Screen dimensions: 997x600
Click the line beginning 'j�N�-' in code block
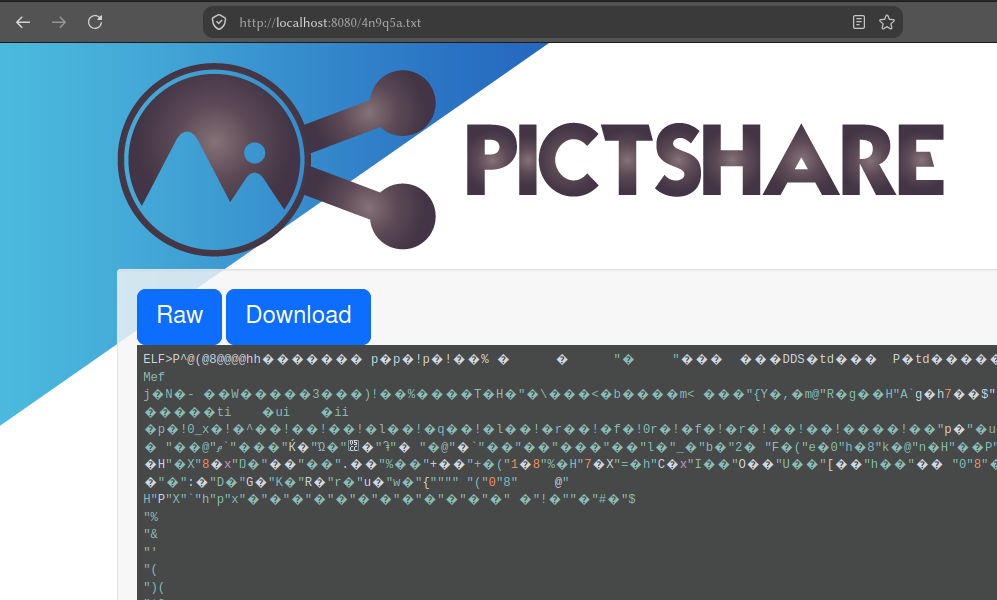[570, 394]
